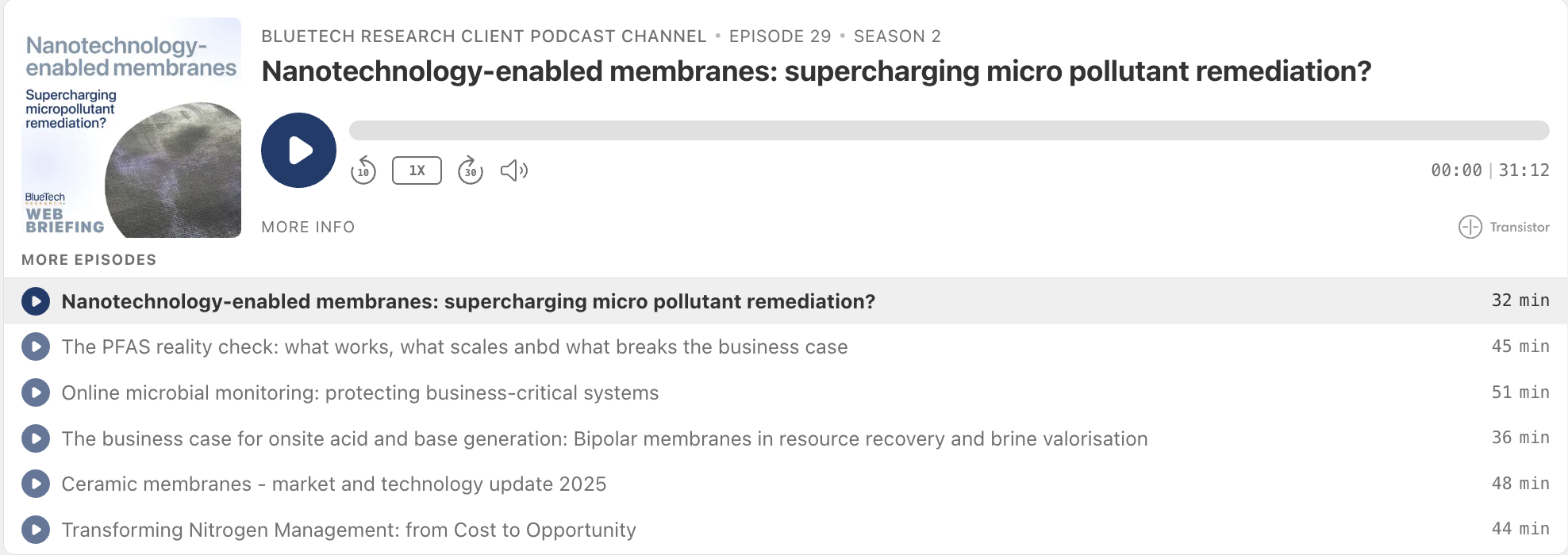
Task: Play icon for Ceramic membranes episode
Action: tap(36, 484)
